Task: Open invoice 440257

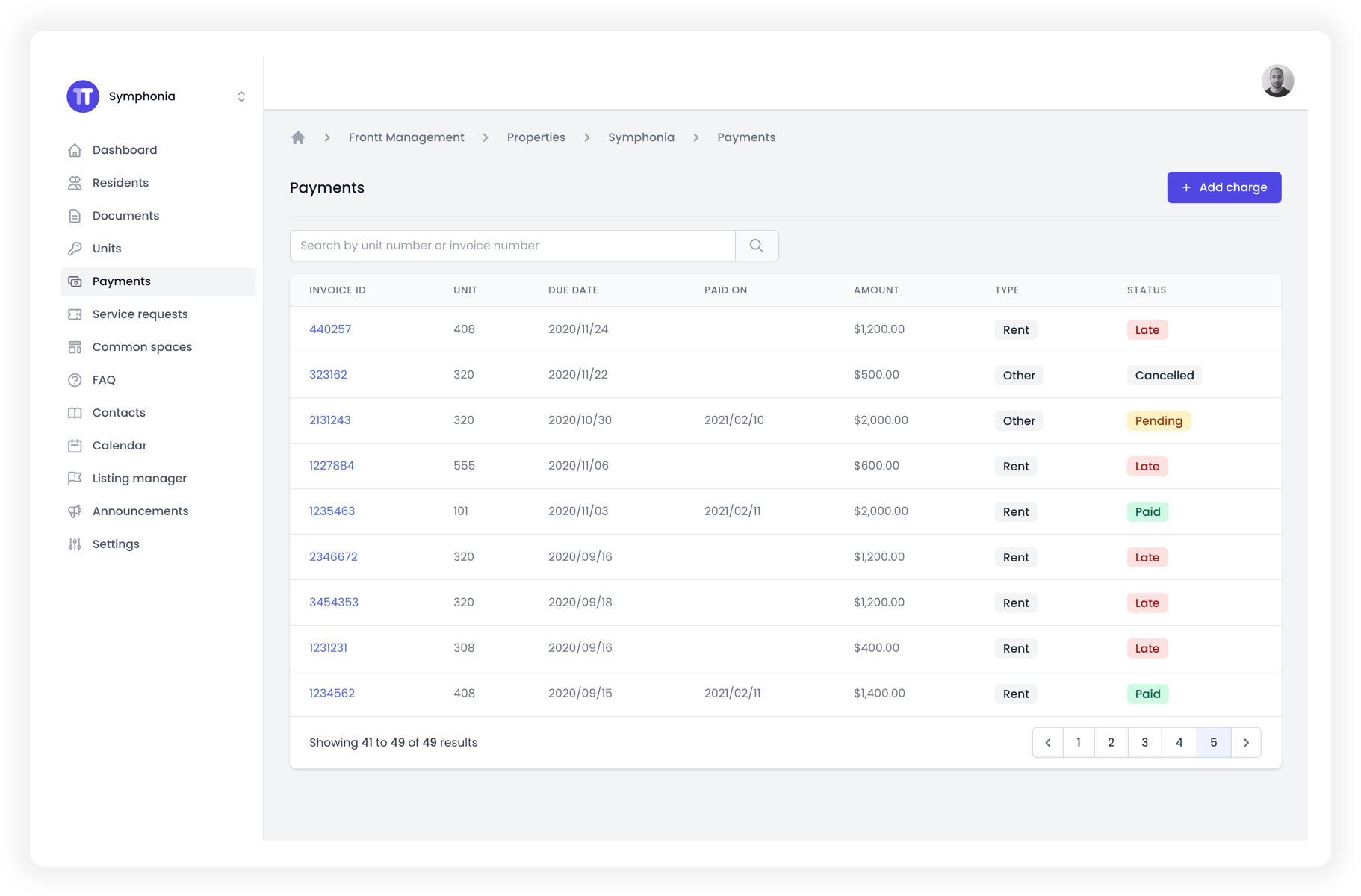Action: (330, 329)
